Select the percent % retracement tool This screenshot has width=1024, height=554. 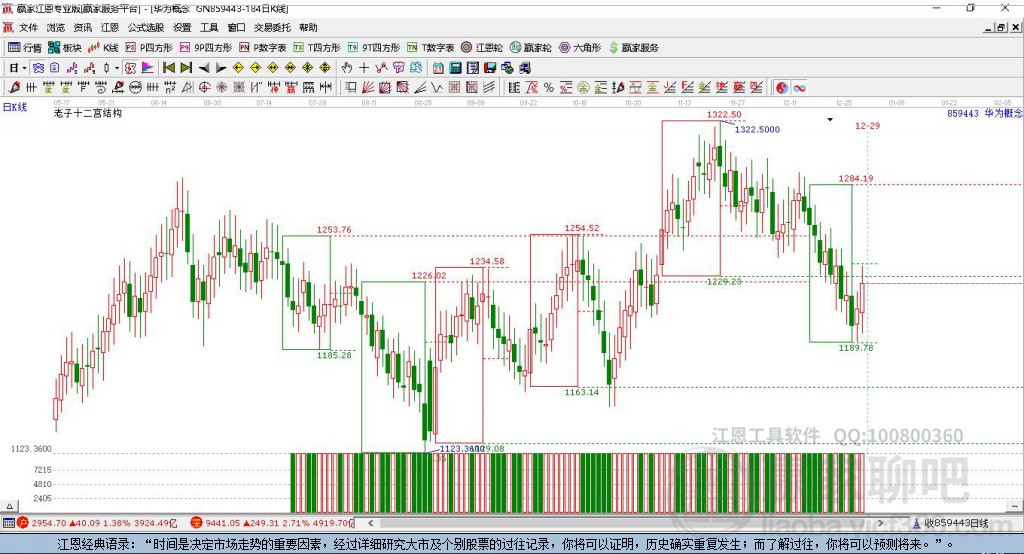click(x=549, y=88)
